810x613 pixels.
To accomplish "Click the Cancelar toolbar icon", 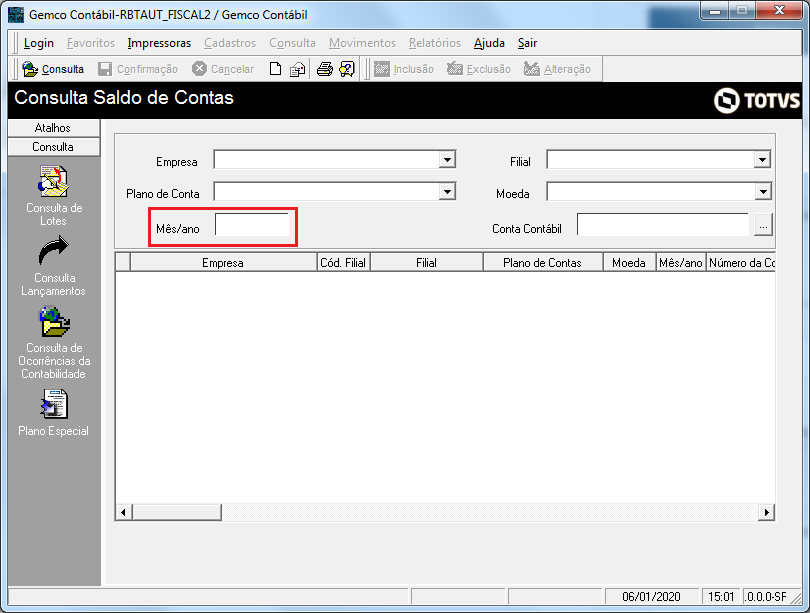I will [x=199, y=69].
